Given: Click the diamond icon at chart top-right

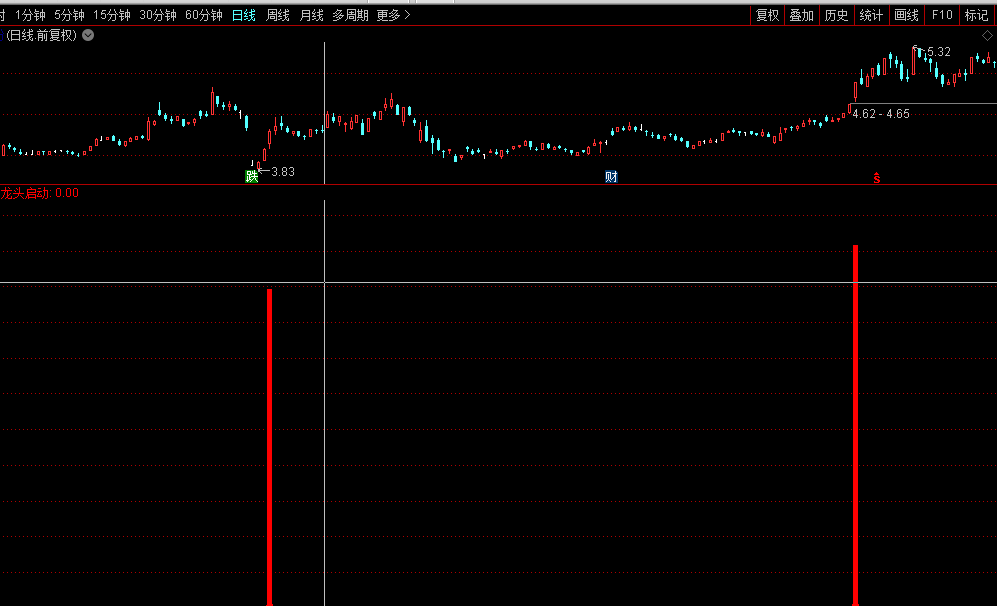Looking at the screenshot, I should [987, 35].
